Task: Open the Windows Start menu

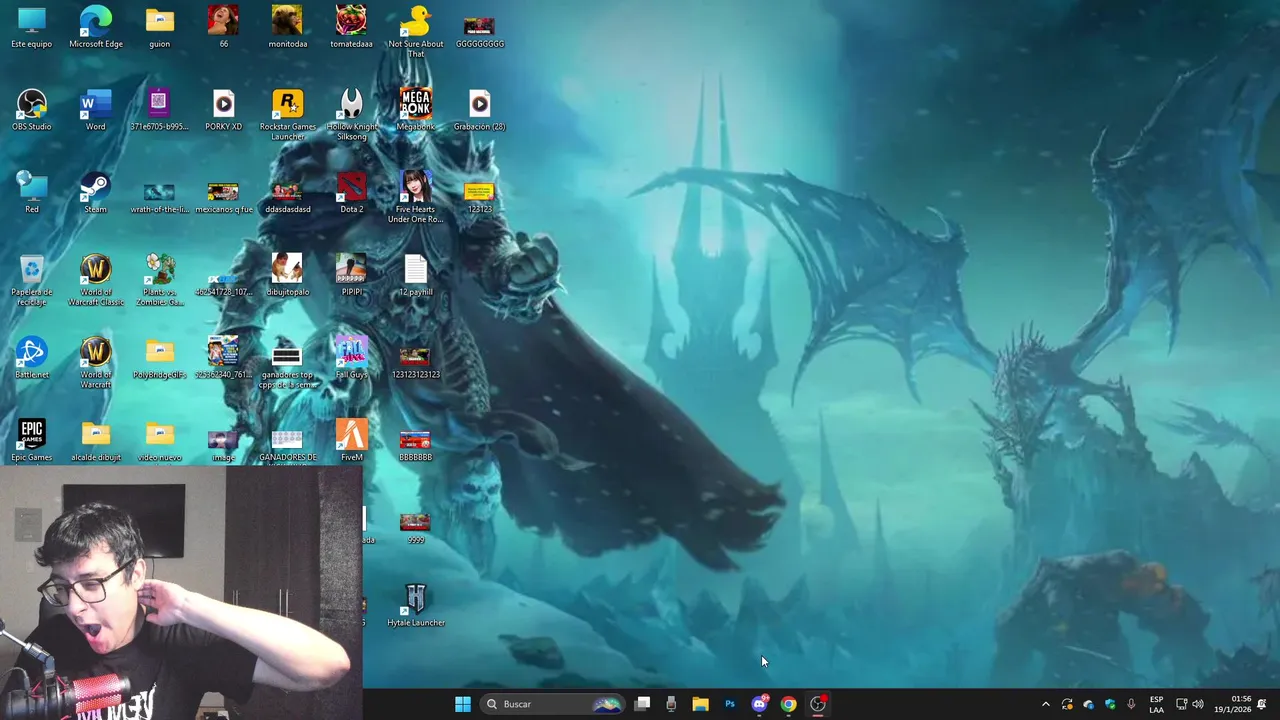Action: click(x=463, y=704)
